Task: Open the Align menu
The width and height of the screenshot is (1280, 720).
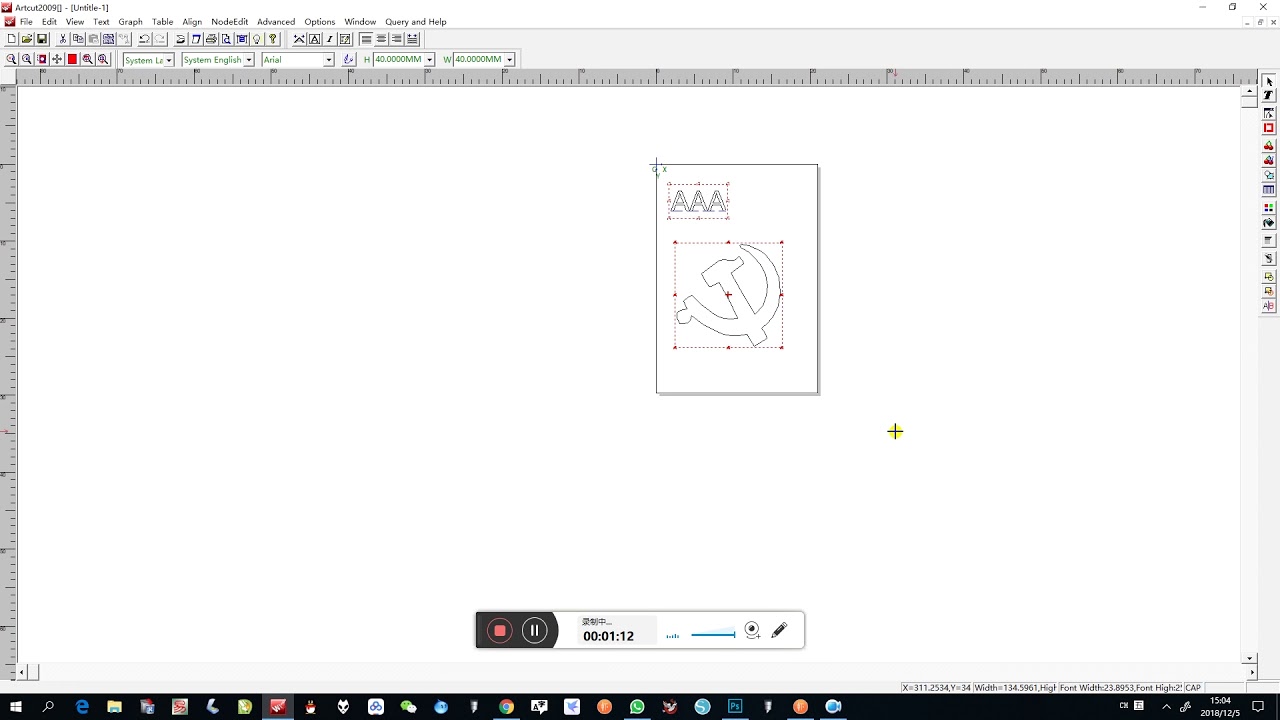Action: 192,21
